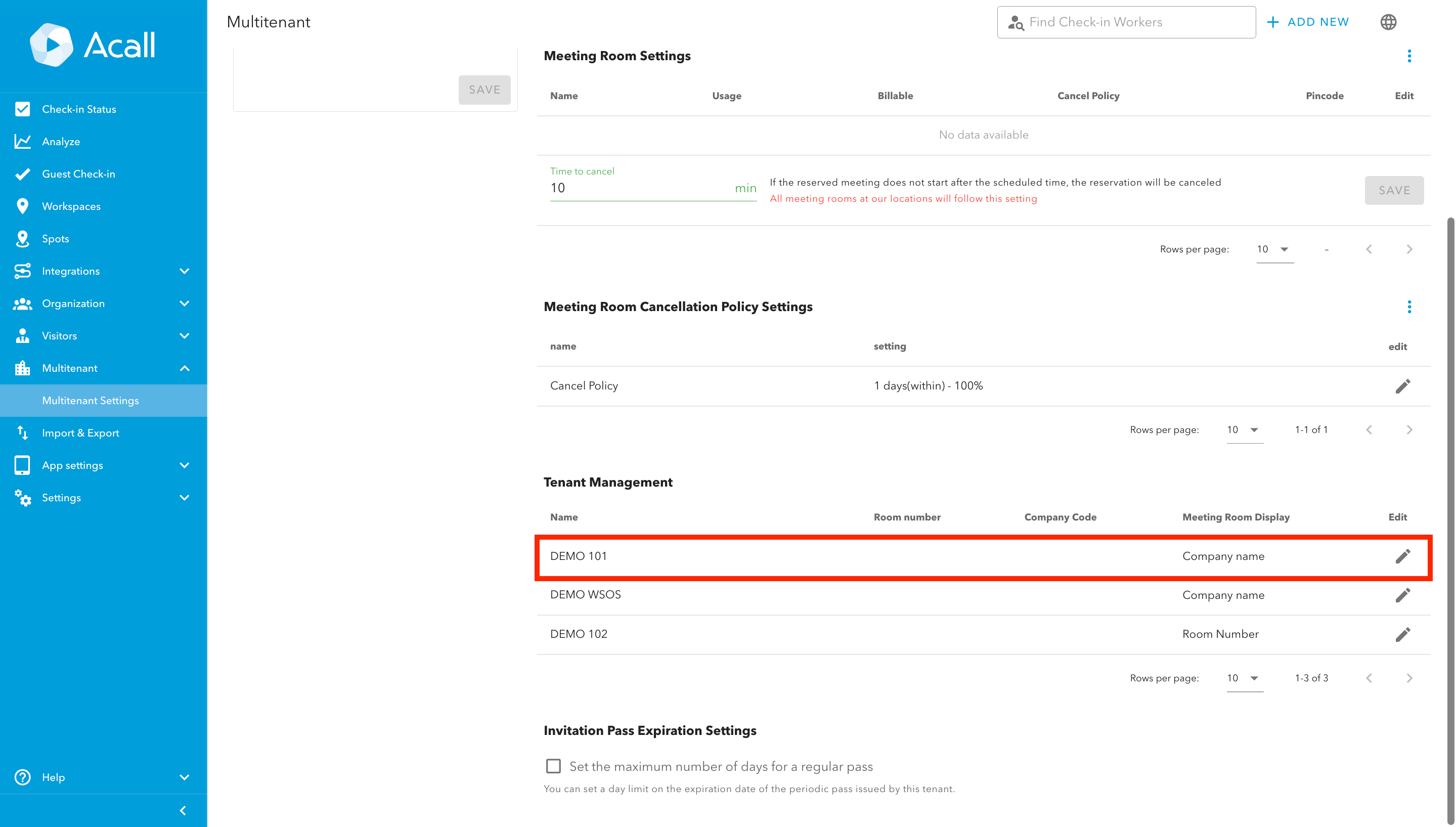This screenshot has width=1456, height=827.
Task: Edit DEMO WSOS tenant with pencil icon
Action: point(1402,595)
